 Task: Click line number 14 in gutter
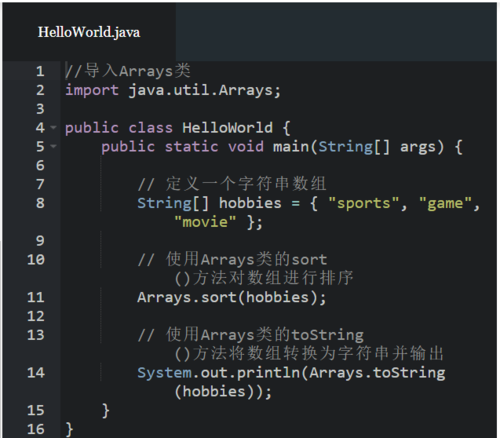point(36,373)
